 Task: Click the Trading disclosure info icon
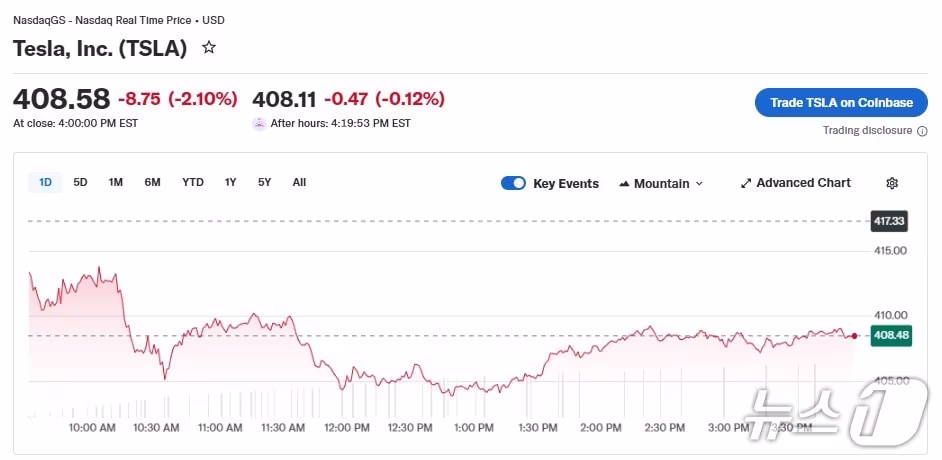pyautogui.click(x=922, y=131)
